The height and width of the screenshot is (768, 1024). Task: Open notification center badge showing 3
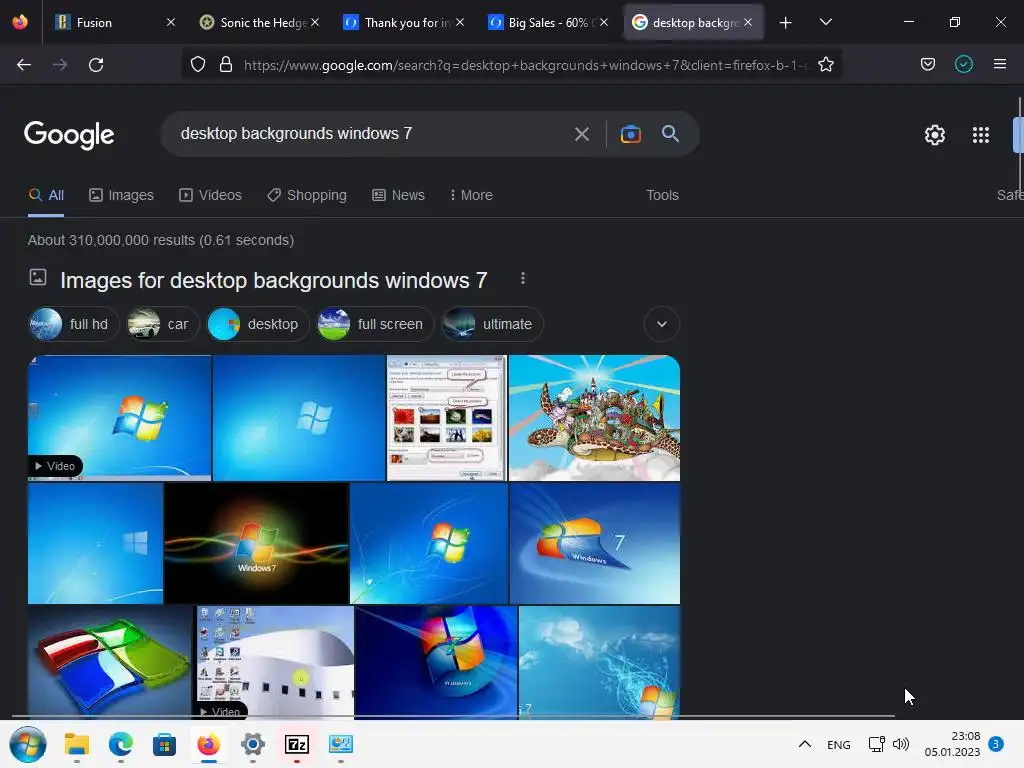pos(996,744)
